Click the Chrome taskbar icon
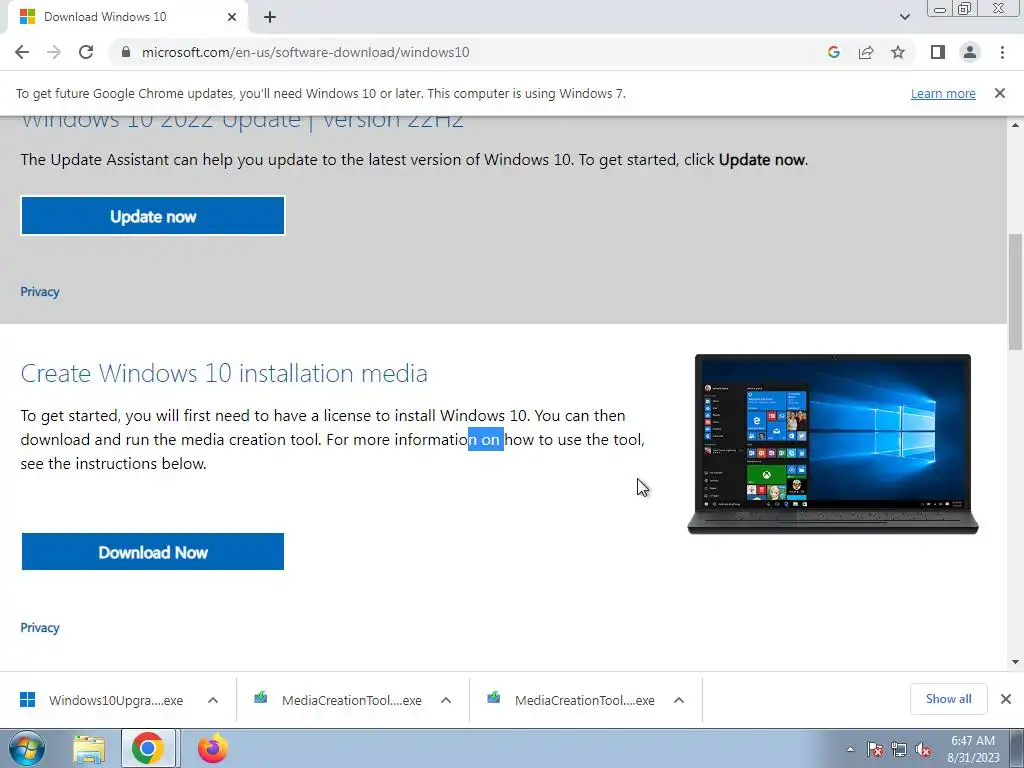The width and height of the screenshot is (1024, 768). point(148,748)
